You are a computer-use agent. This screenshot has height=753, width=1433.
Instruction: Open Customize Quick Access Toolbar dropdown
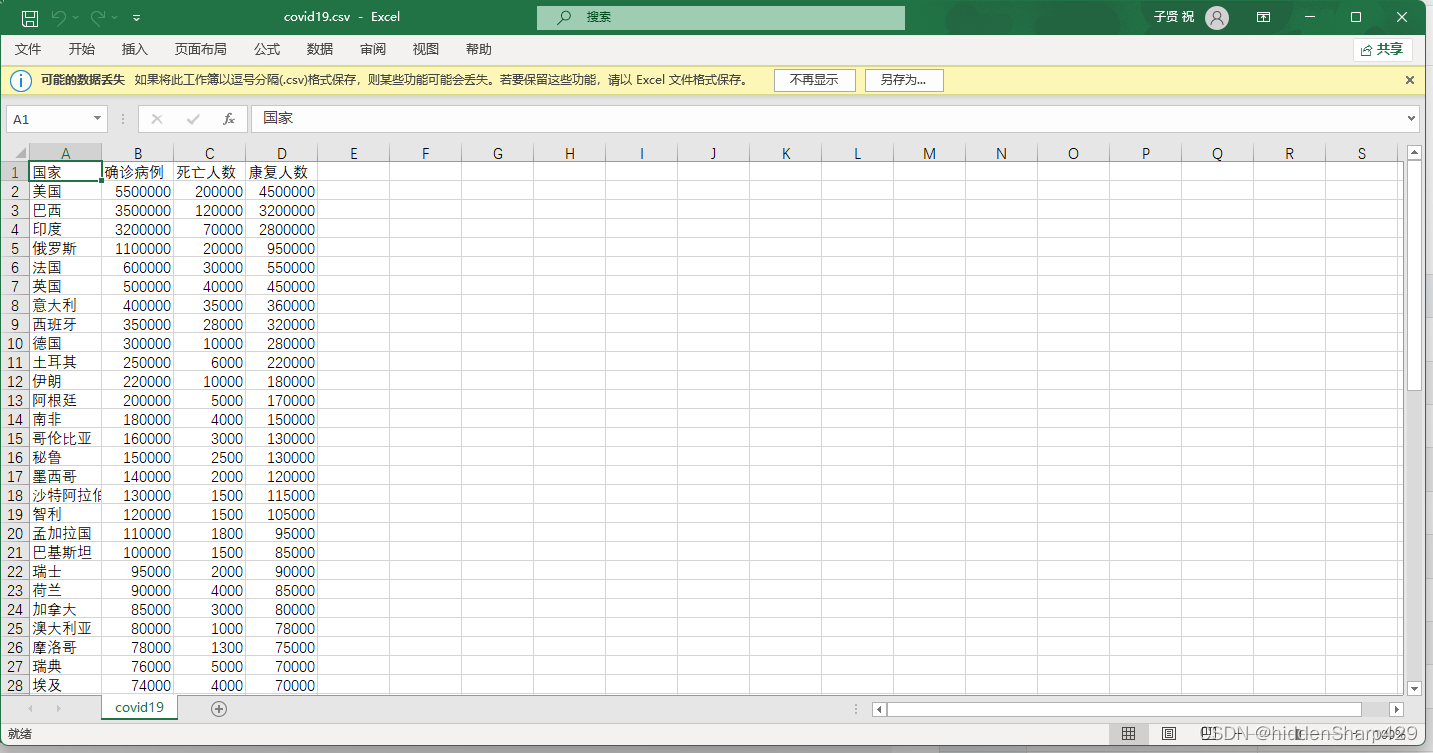(136, 18)
